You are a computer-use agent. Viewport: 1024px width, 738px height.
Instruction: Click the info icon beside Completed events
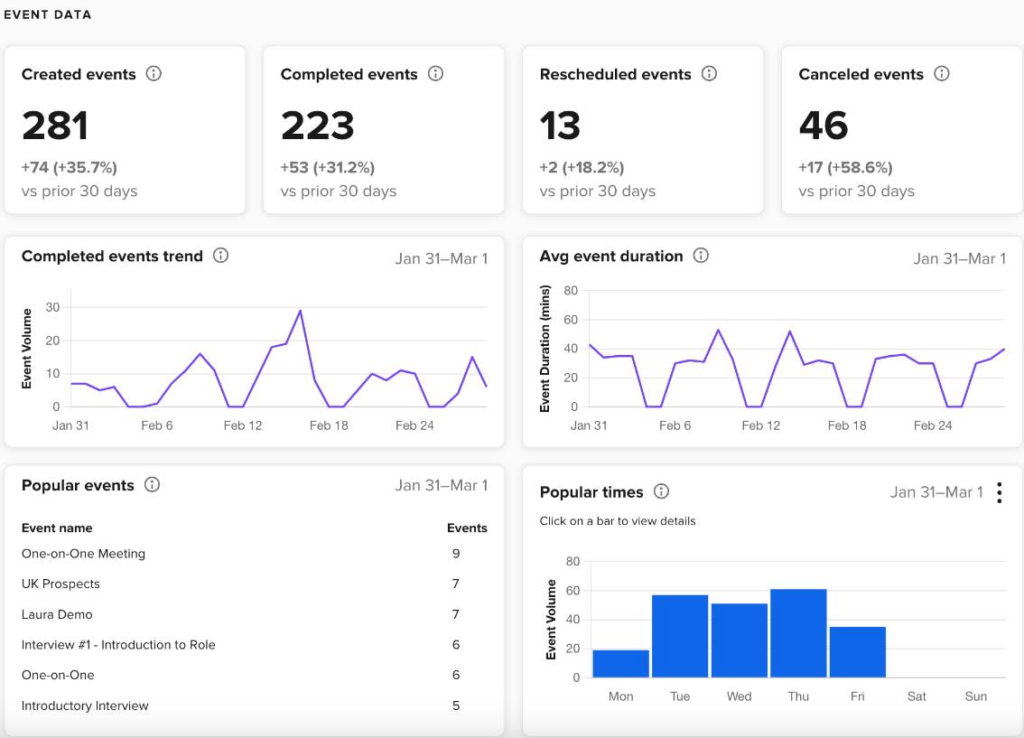pyautogui.click(x=436, y=74)
